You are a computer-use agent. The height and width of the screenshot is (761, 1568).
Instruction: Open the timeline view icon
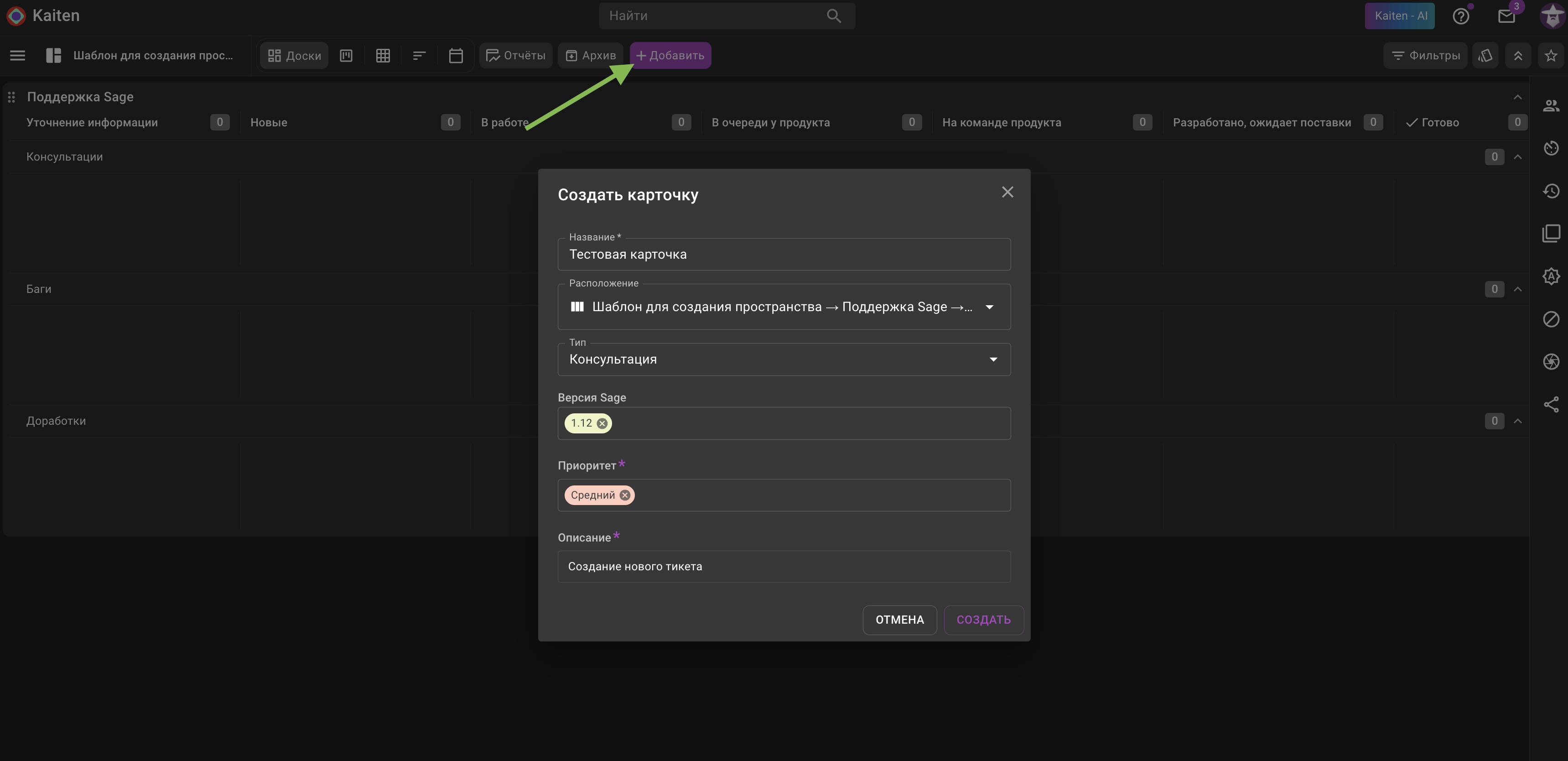pyautogui.click(x=420, y=55)
